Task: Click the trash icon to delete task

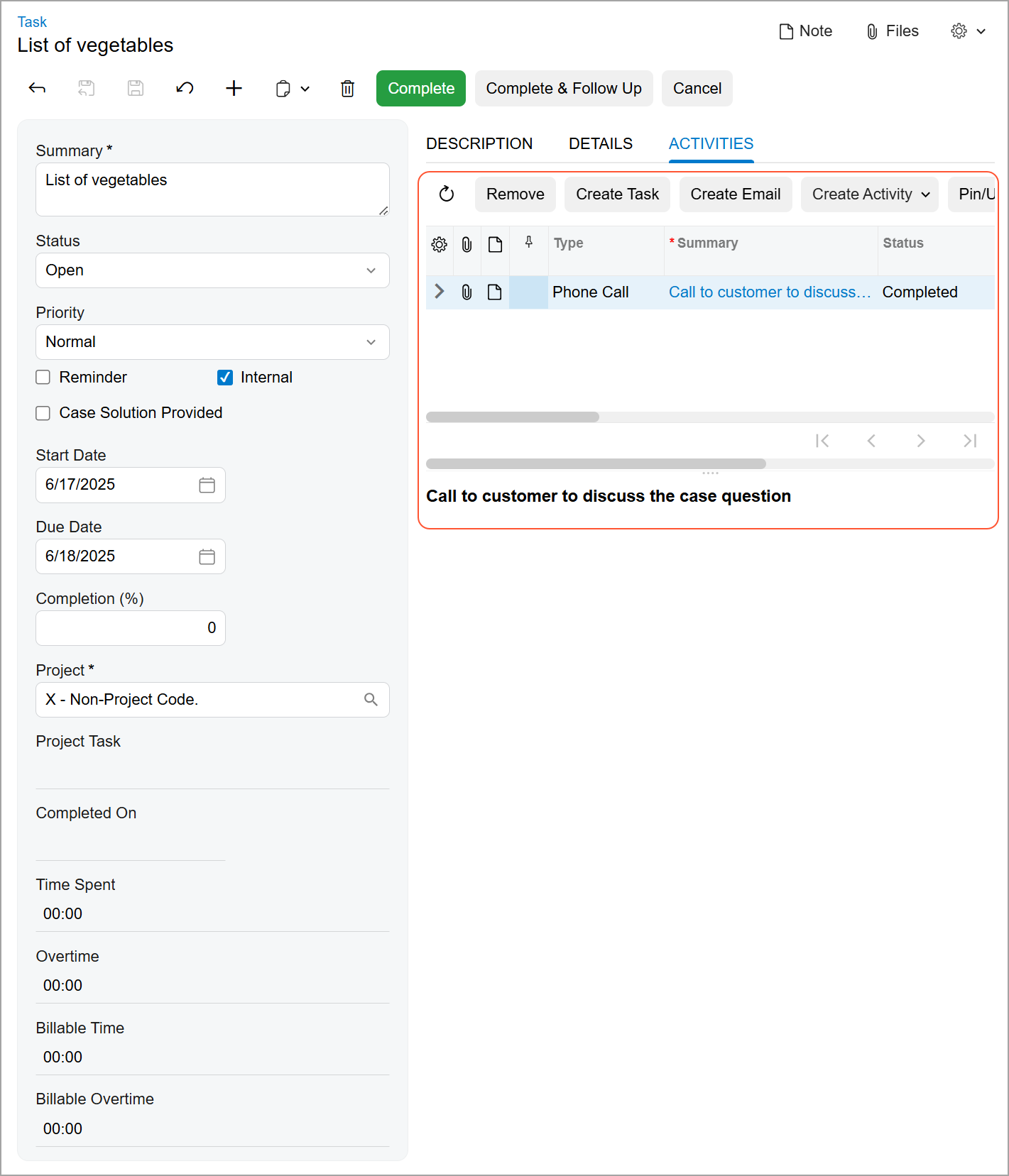Action: 347,89
